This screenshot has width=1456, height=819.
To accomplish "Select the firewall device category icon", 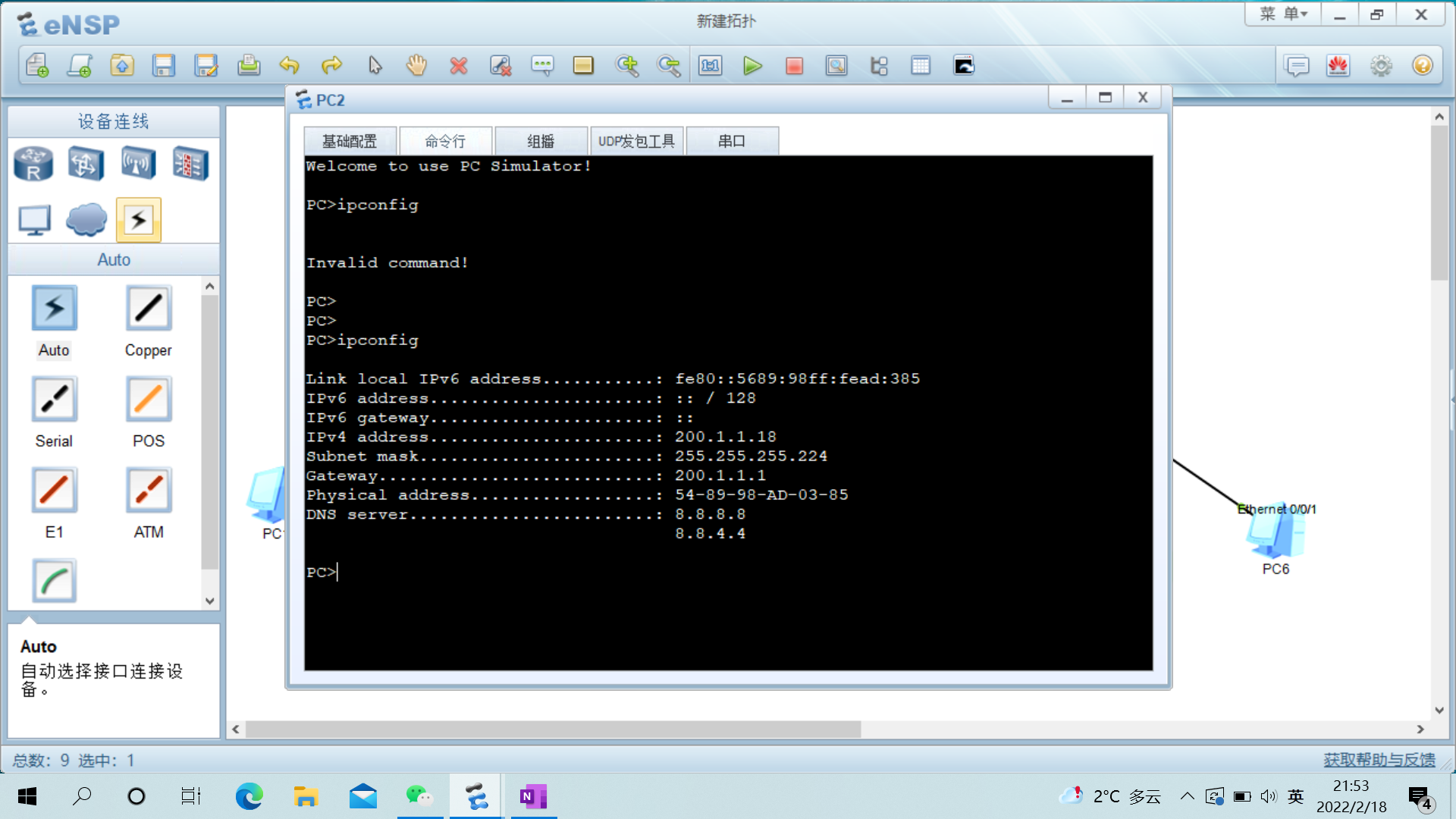I will [x=190, y=163].
